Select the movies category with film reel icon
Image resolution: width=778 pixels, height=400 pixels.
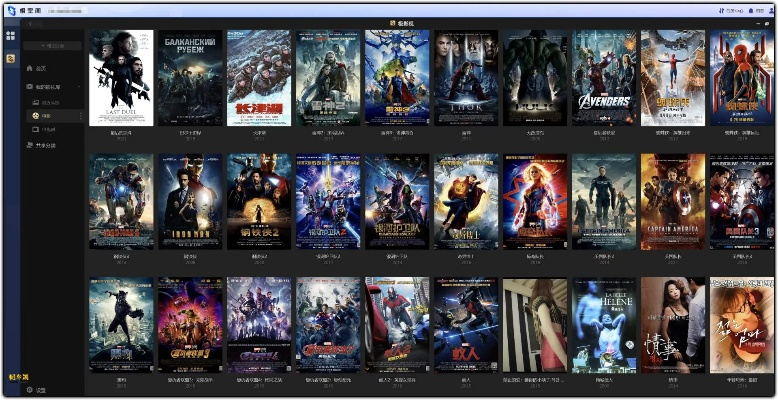pyautogui.click(x=36, y=116)
